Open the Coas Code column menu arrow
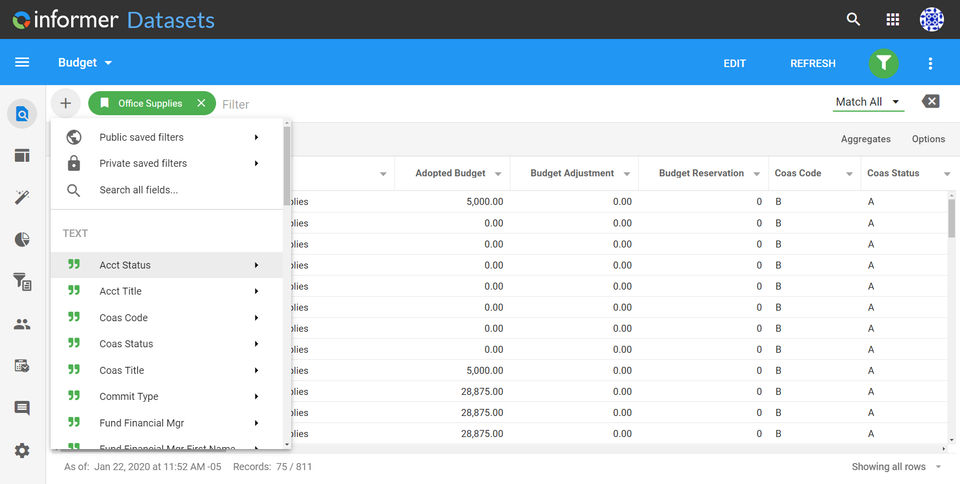 (849, 174)
